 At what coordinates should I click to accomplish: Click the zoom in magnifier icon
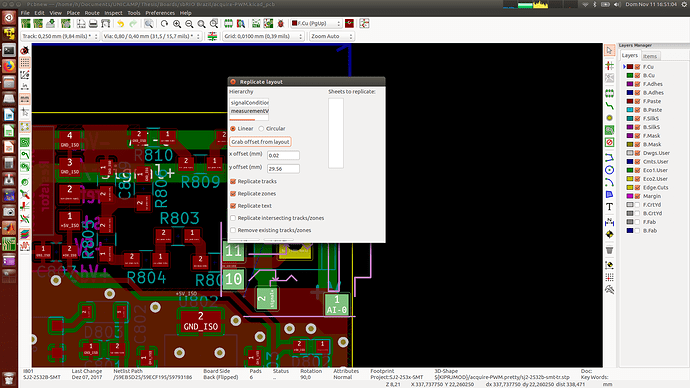tap(177, 24)
